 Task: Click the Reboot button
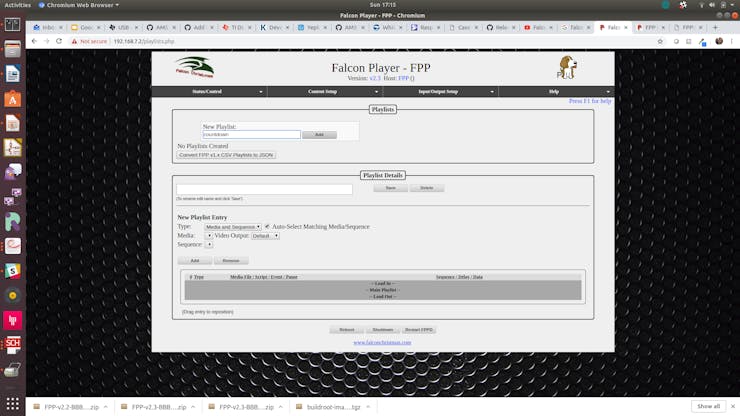[x=346, y=330]
